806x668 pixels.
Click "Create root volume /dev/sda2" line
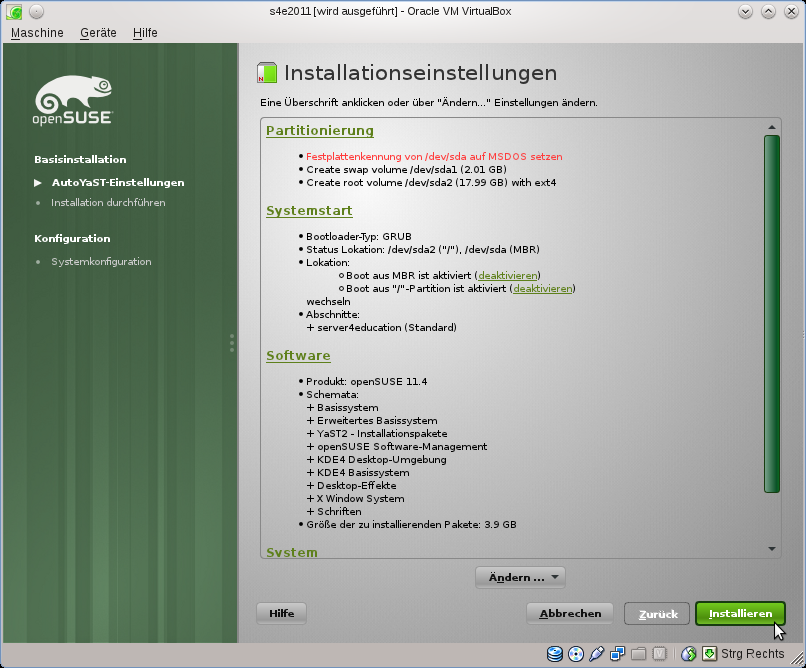[x=431, y=182]
